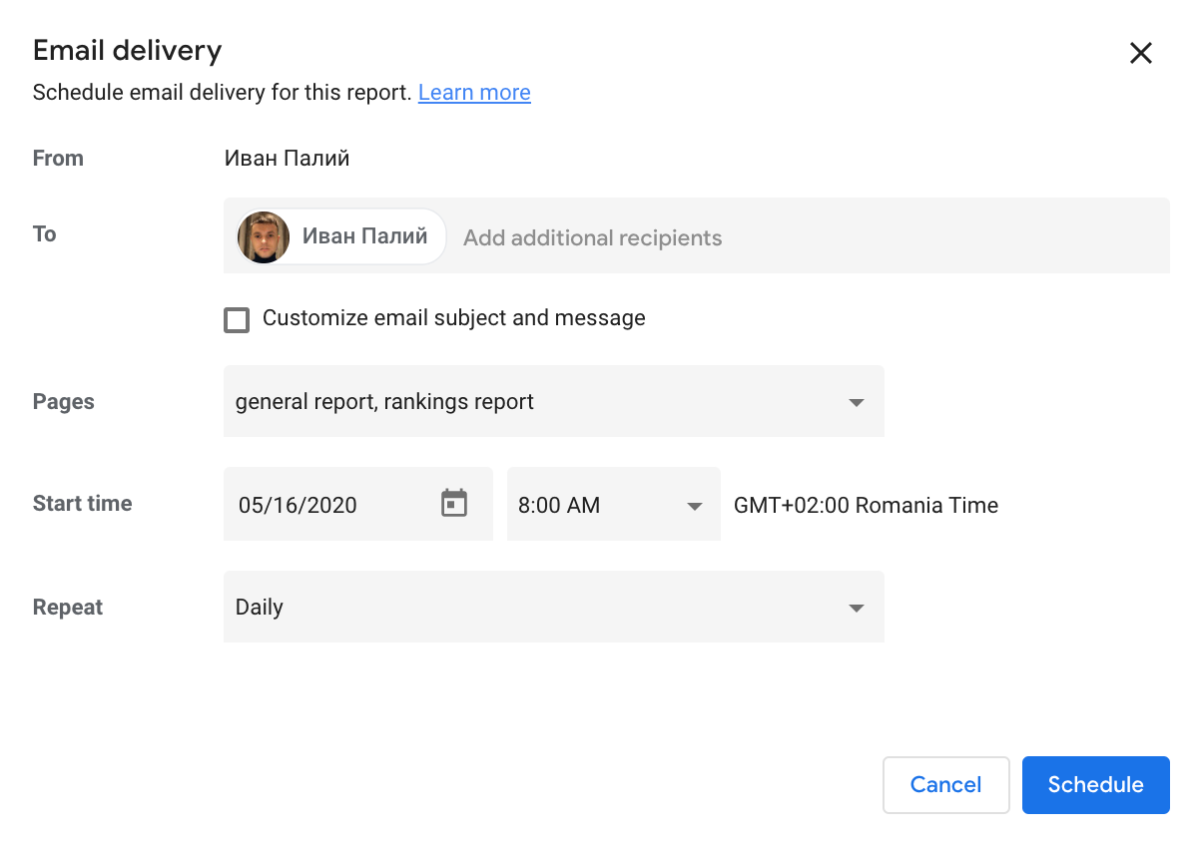Click the arrow beside 8:00 AM
This screenshot has width=1200, height=848.
[x=694, y=506]
